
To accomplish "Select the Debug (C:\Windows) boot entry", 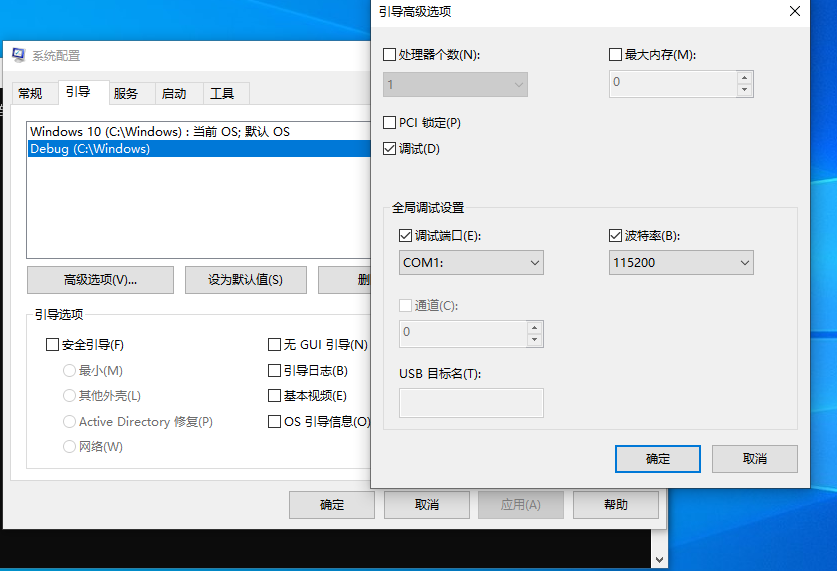I will pyautogui.click(x=199, y=148).
